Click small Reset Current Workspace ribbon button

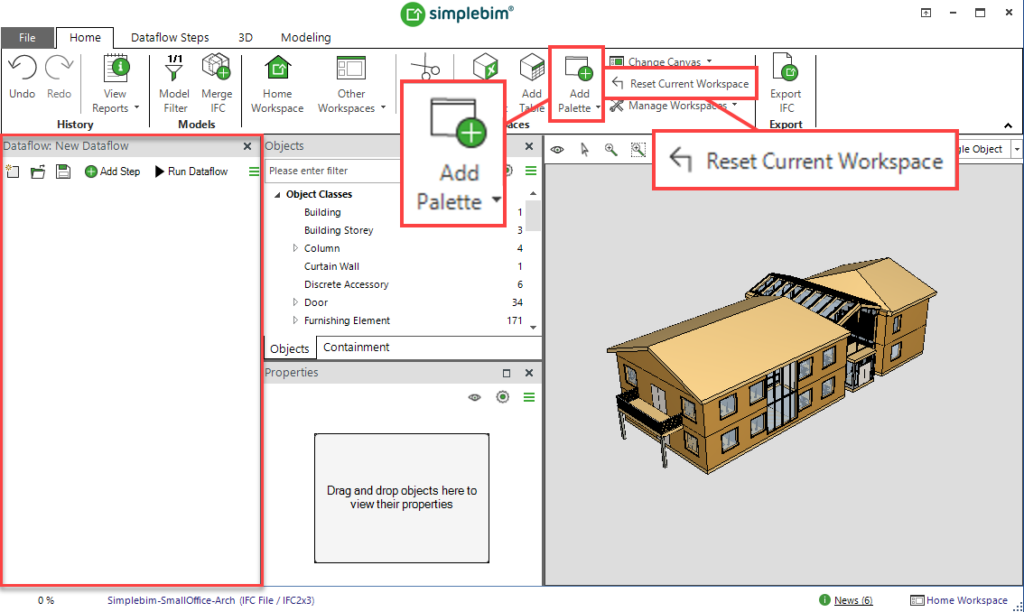680,84
